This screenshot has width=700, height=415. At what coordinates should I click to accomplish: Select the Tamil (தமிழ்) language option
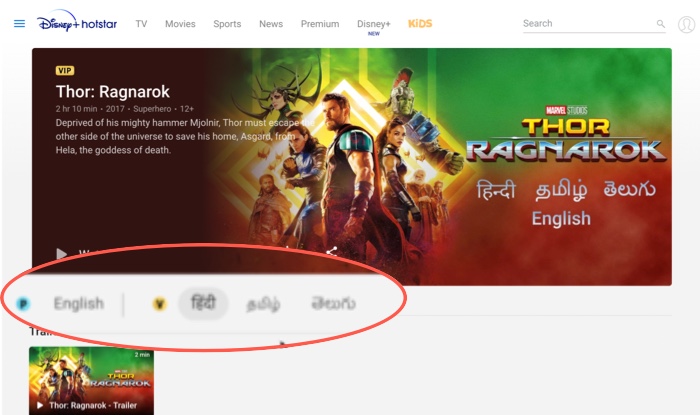(x=263, y=304)
